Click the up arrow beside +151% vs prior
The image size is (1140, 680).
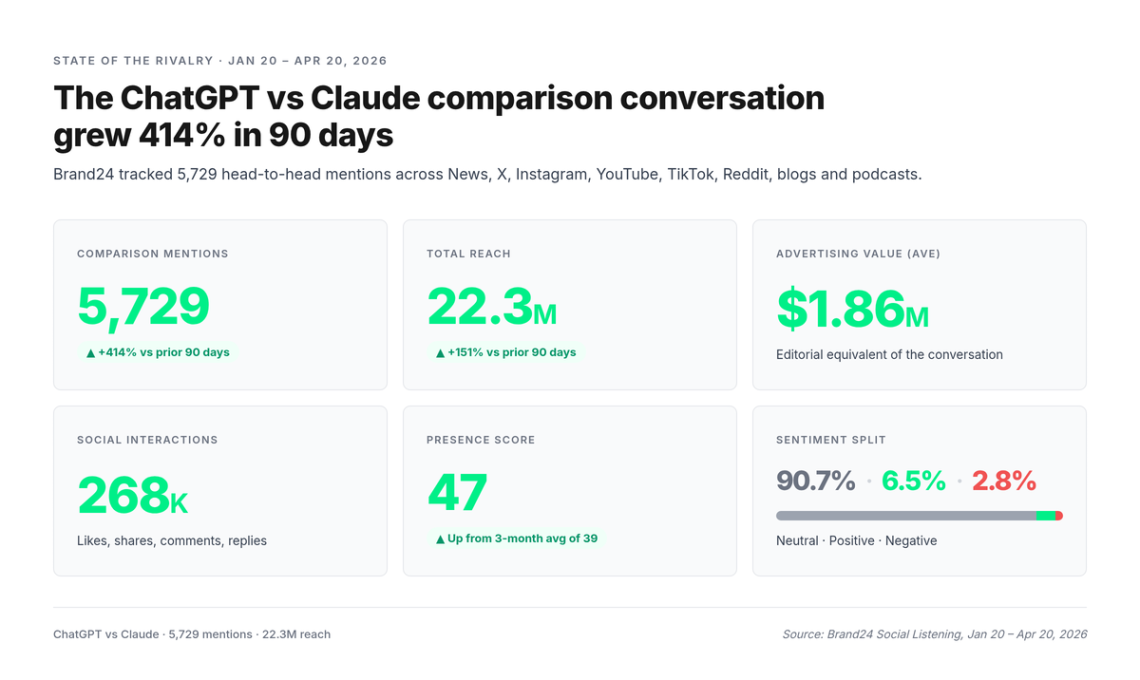440,353
